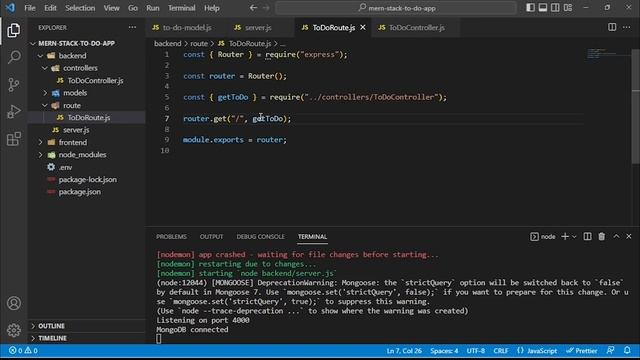Toggle the secondary side bar layout icon

coord(556,8)
